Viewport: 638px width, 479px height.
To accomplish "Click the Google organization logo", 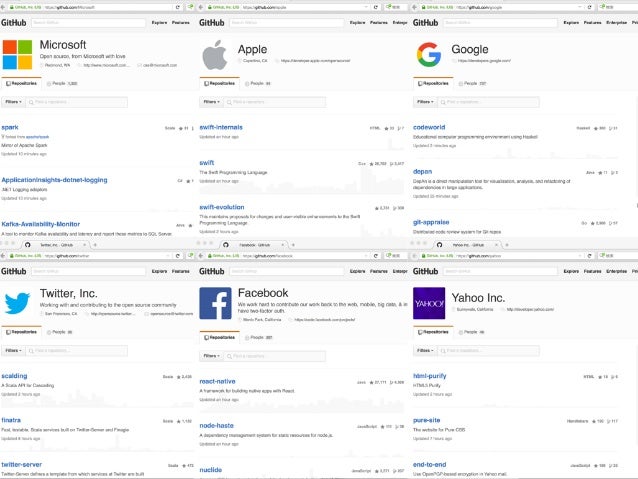I will point(429,55).
